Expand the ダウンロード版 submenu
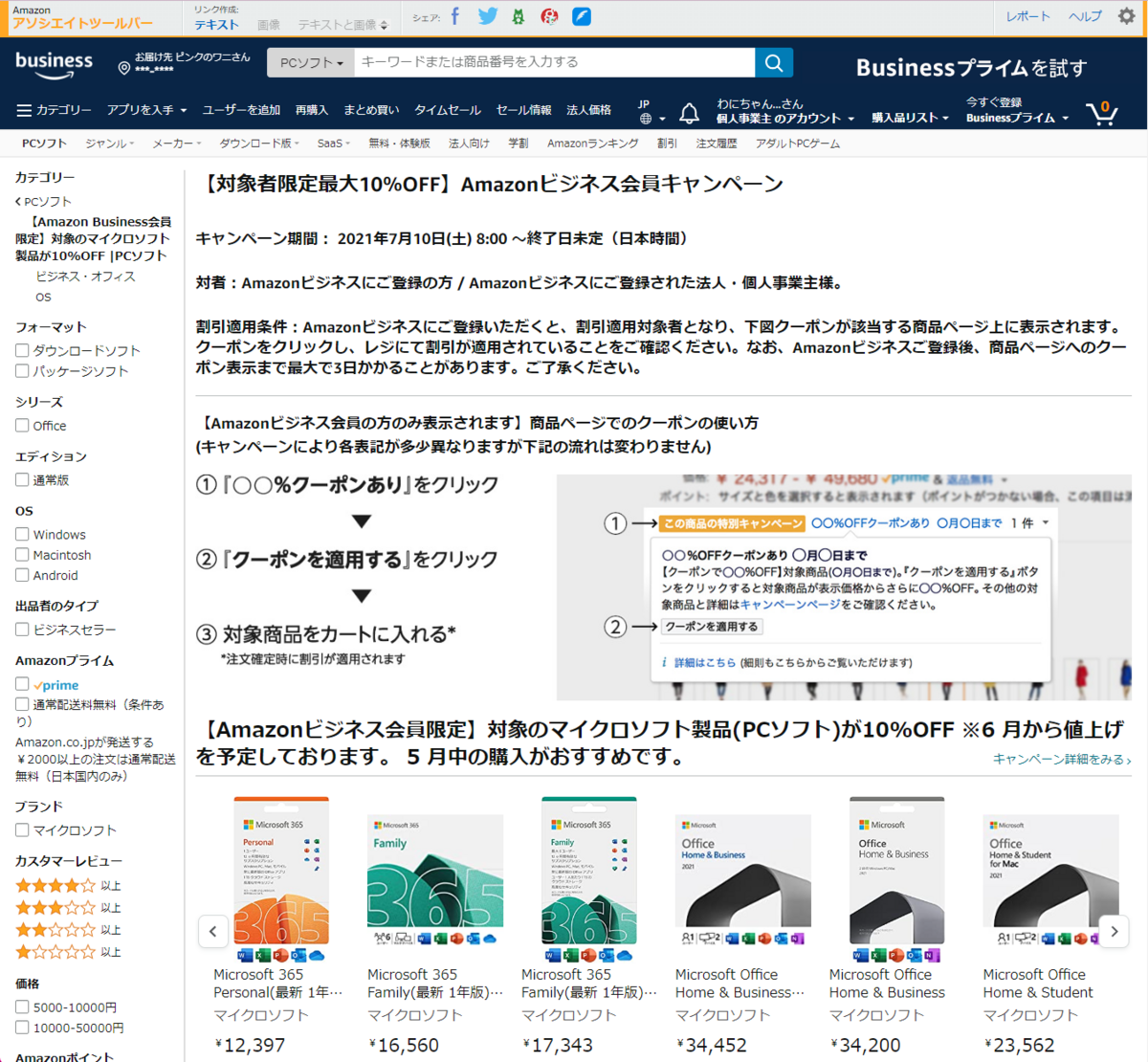Screen dimensions: 1148x1062 tap(259, 144)
